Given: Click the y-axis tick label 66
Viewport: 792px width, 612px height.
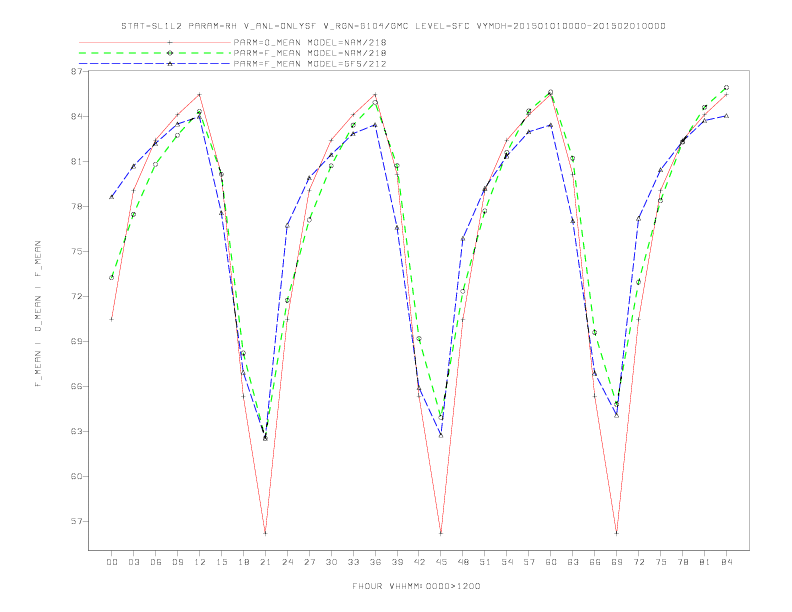Looking at the screenshot, I should (76, 386).
